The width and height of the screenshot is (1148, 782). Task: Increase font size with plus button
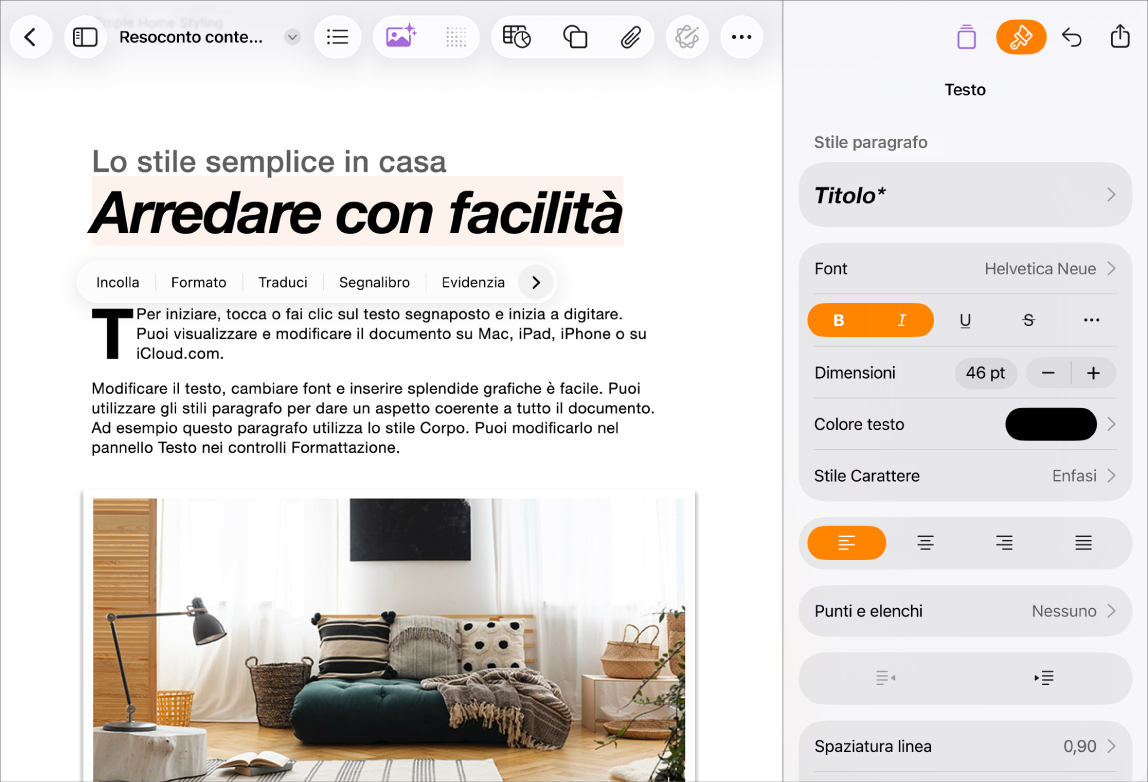pos(1094,373)
